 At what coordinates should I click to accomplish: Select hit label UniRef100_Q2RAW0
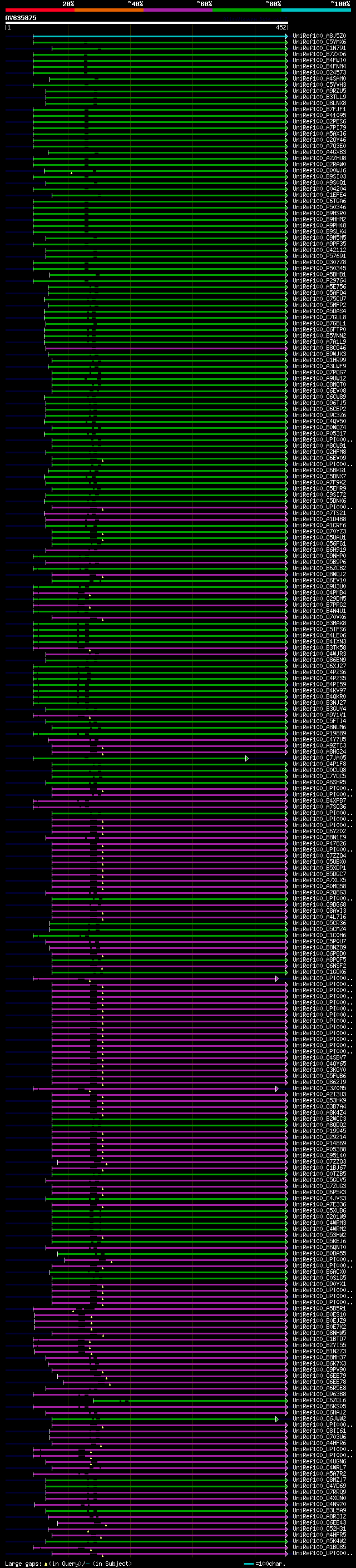[x=319, y=164]
